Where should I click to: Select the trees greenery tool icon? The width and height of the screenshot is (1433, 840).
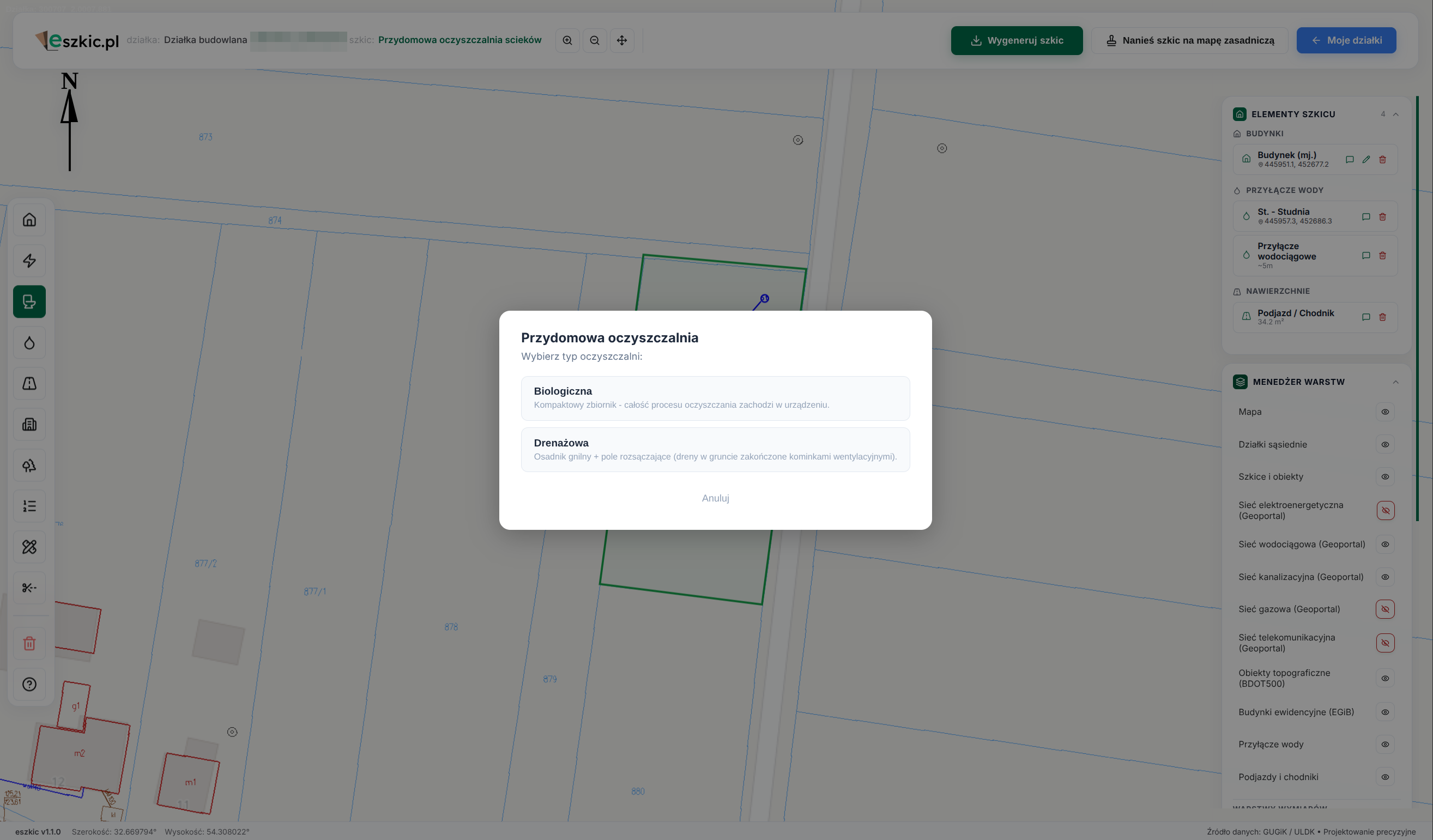29,465
